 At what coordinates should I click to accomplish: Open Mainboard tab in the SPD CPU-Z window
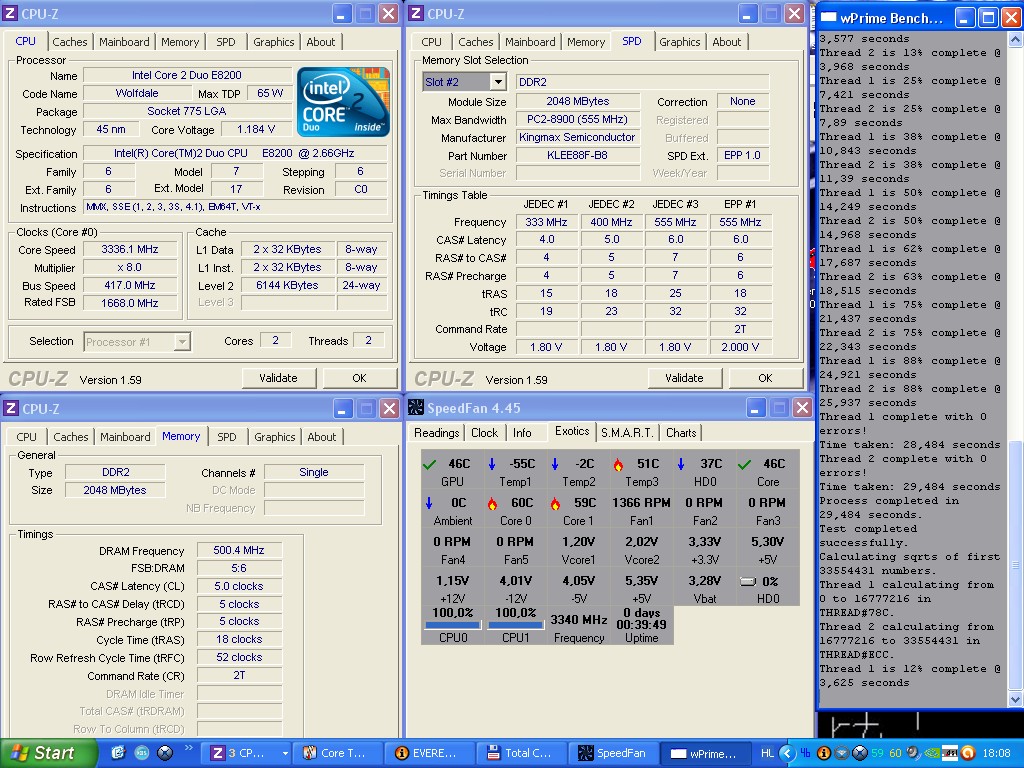click(x=530, y=42)
